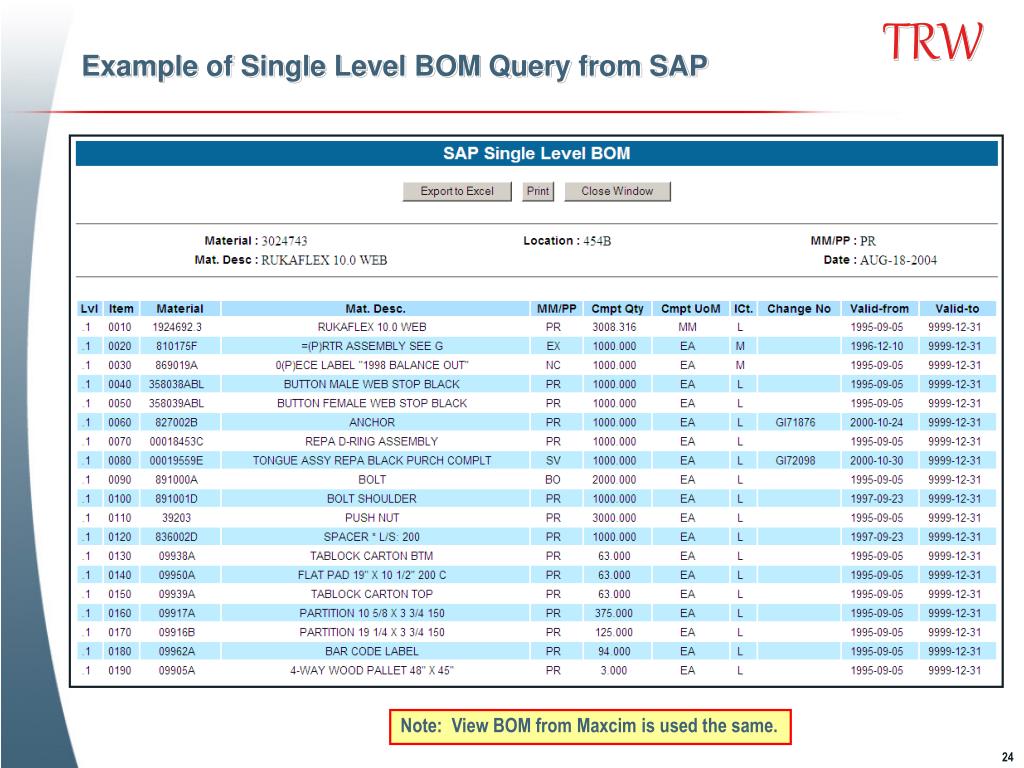Screen dimensions: 1024x768
Task: Click material number 09939A
Action: coord(176,594)
